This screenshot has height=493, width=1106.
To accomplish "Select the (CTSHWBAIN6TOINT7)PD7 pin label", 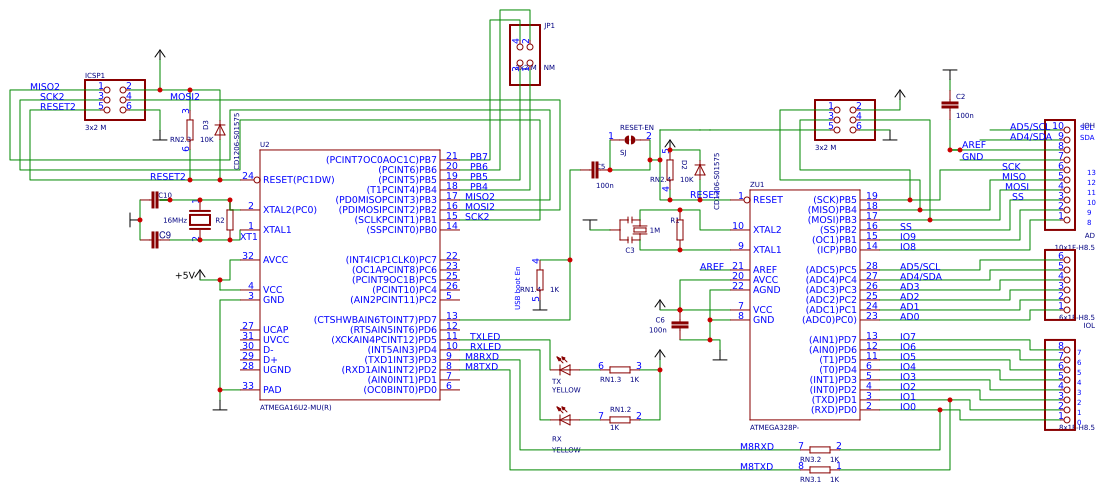I will (375, 319).
